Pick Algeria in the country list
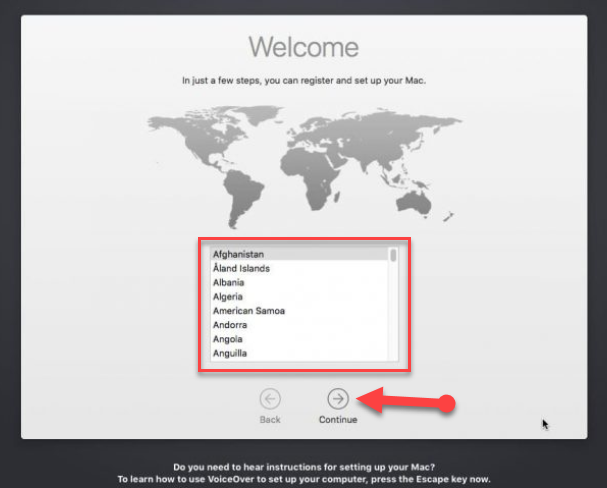This screenshot has height=488, width=607. [x=228, y=297]
